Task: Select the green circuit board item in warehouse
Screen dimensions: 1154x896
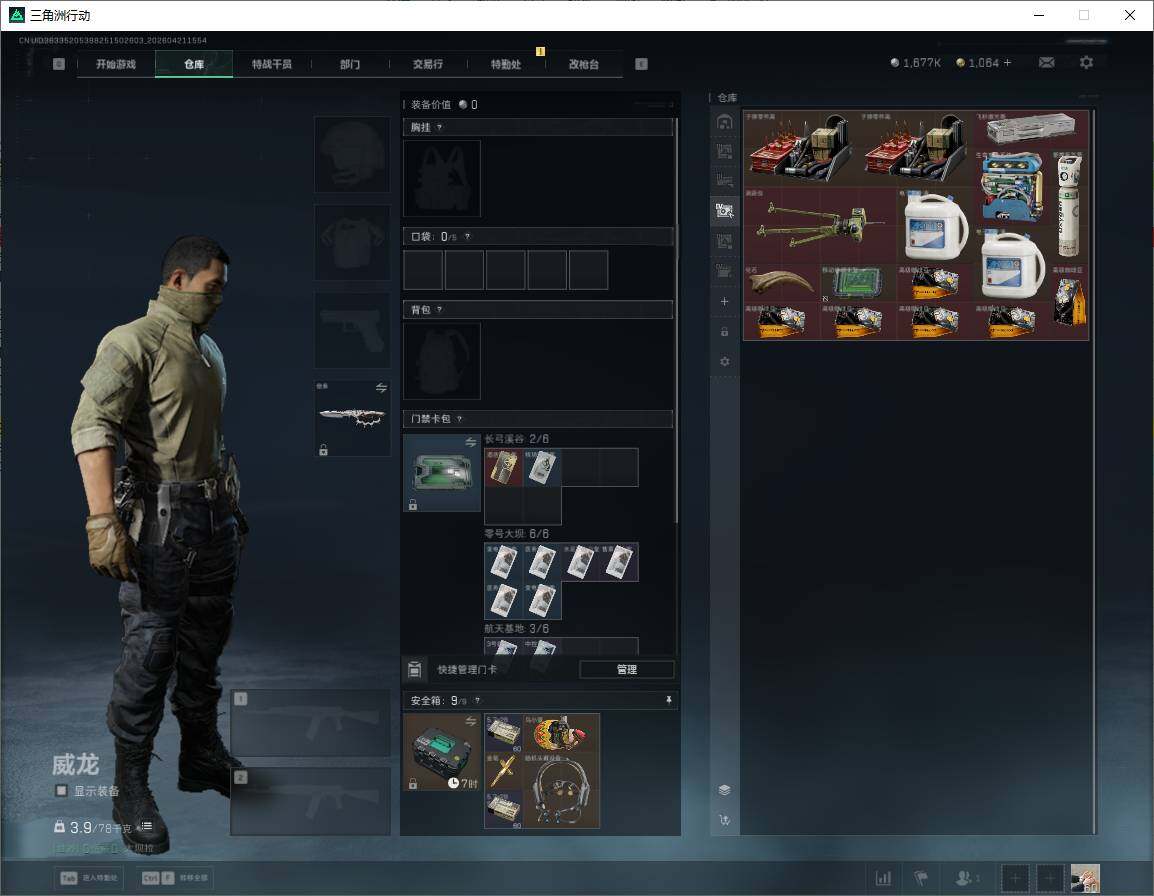Action: (x=857, y=283)
